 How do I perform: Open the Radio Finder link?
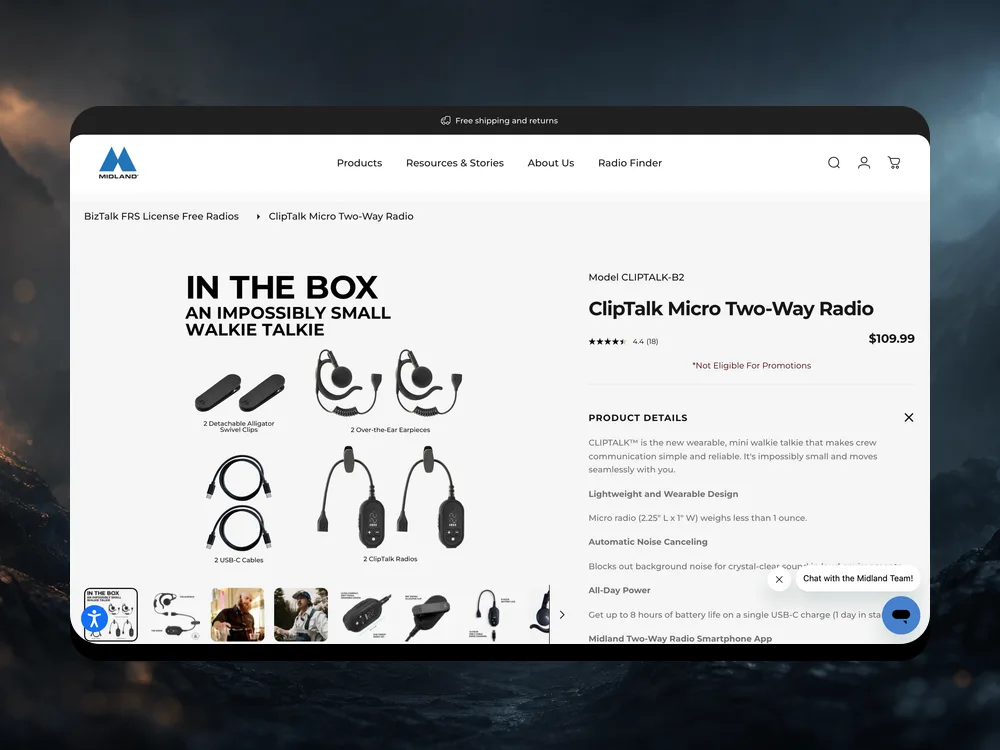click(x=629, y=163)
